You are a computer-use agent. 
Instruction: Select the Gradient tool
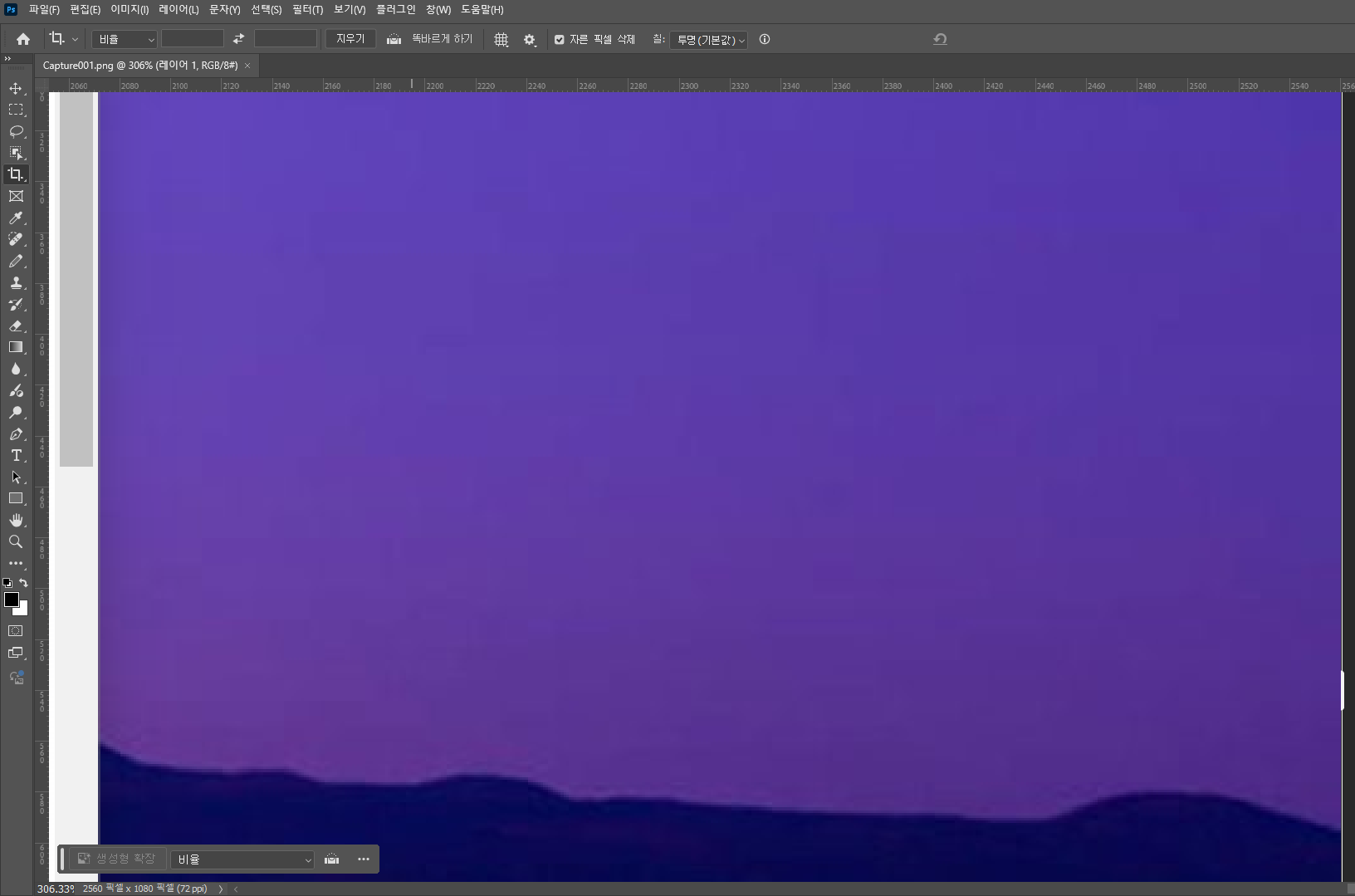16,347
